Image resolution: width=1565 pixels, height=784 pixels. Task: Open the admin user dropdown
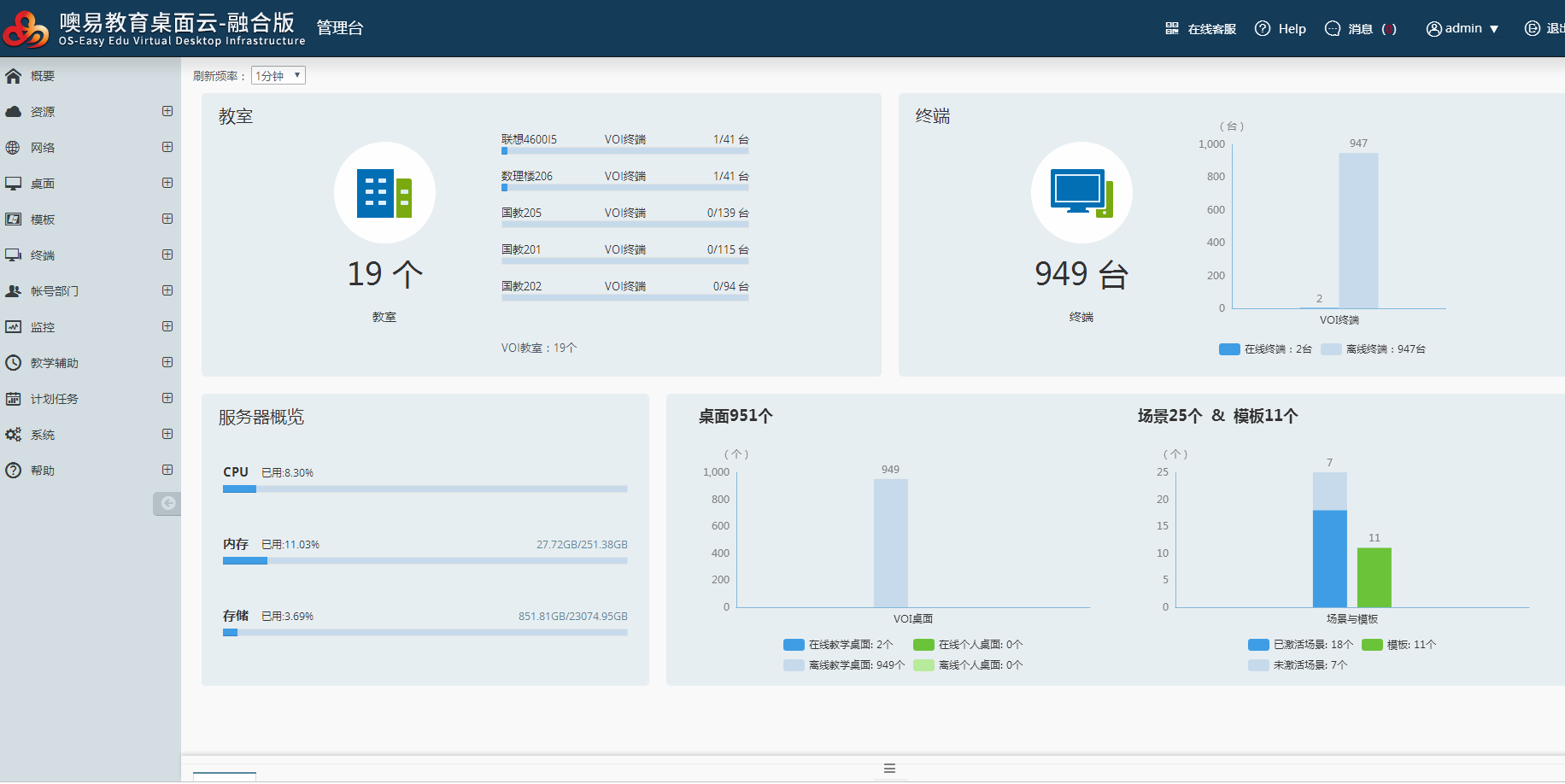click(1462, 28)
